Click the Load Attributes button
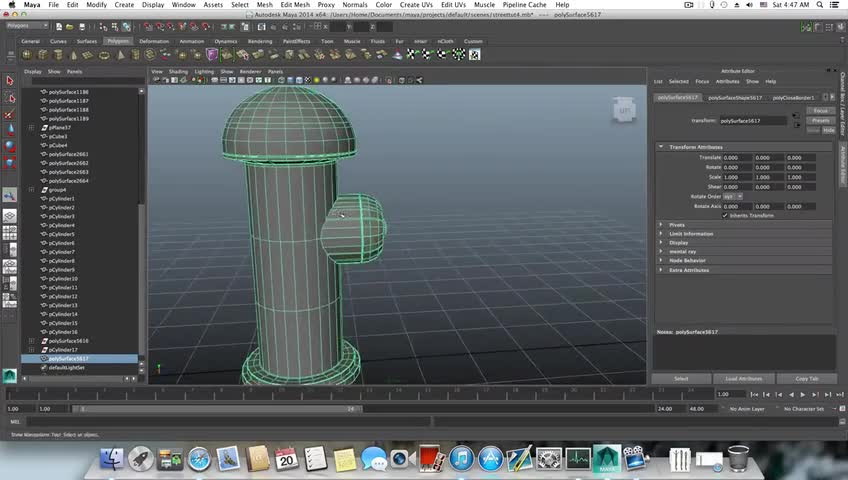 743,379
